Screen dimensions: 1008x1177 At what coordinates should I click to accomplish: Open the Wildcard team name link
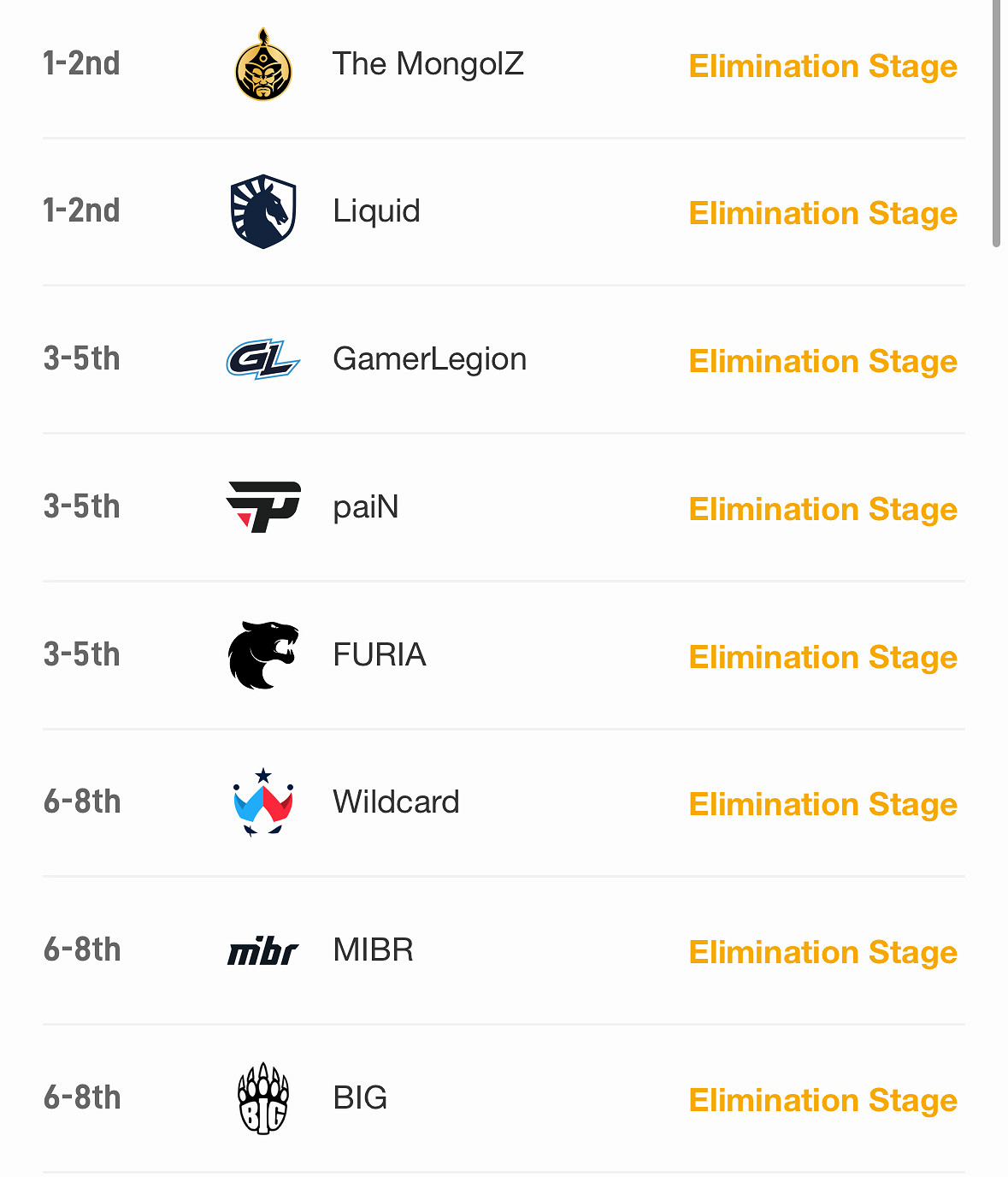point(396,802)
